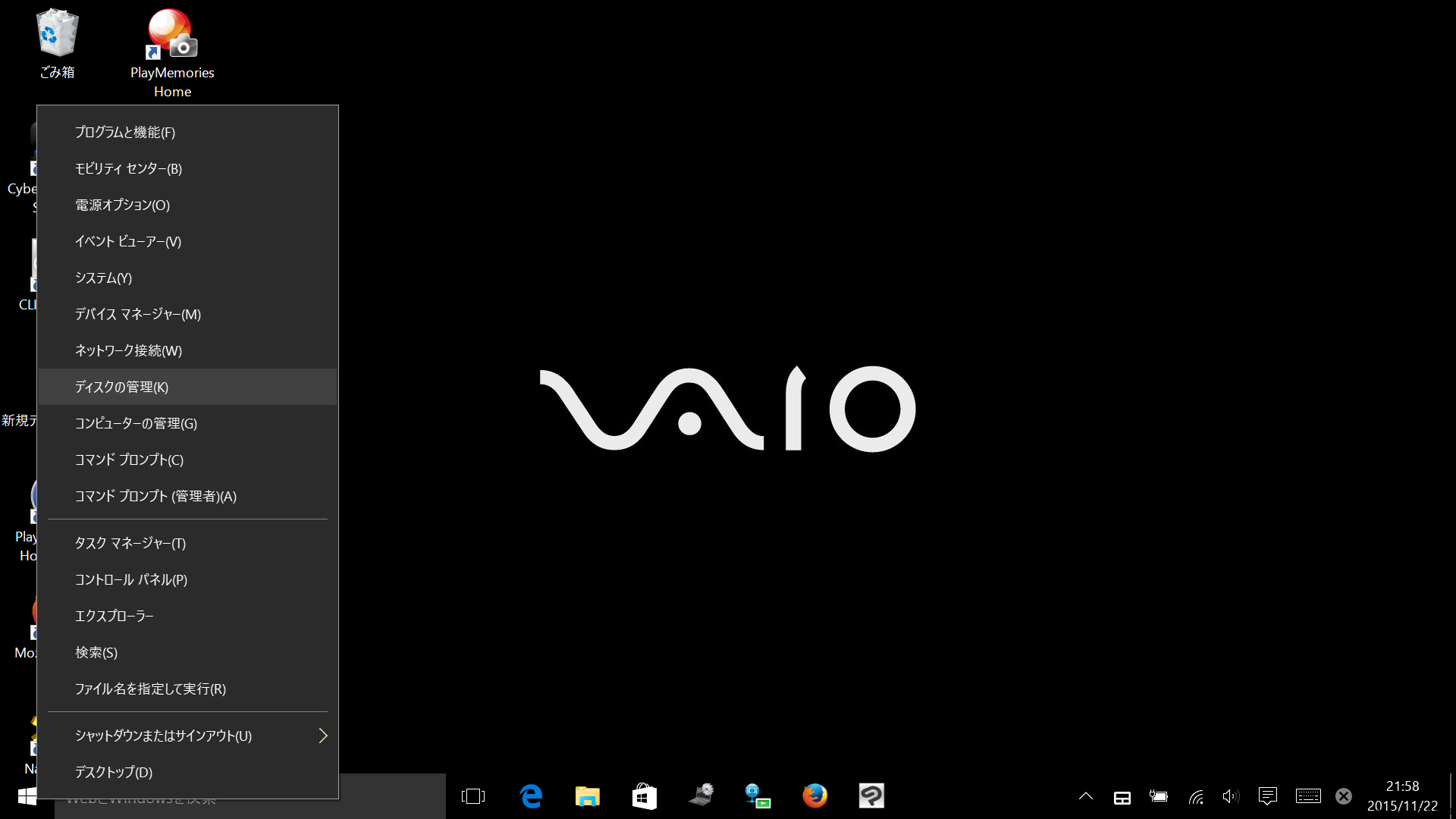Open コンピューターの管理(G)
Viewport: 1456px width, 819px height.
(187, 423)
